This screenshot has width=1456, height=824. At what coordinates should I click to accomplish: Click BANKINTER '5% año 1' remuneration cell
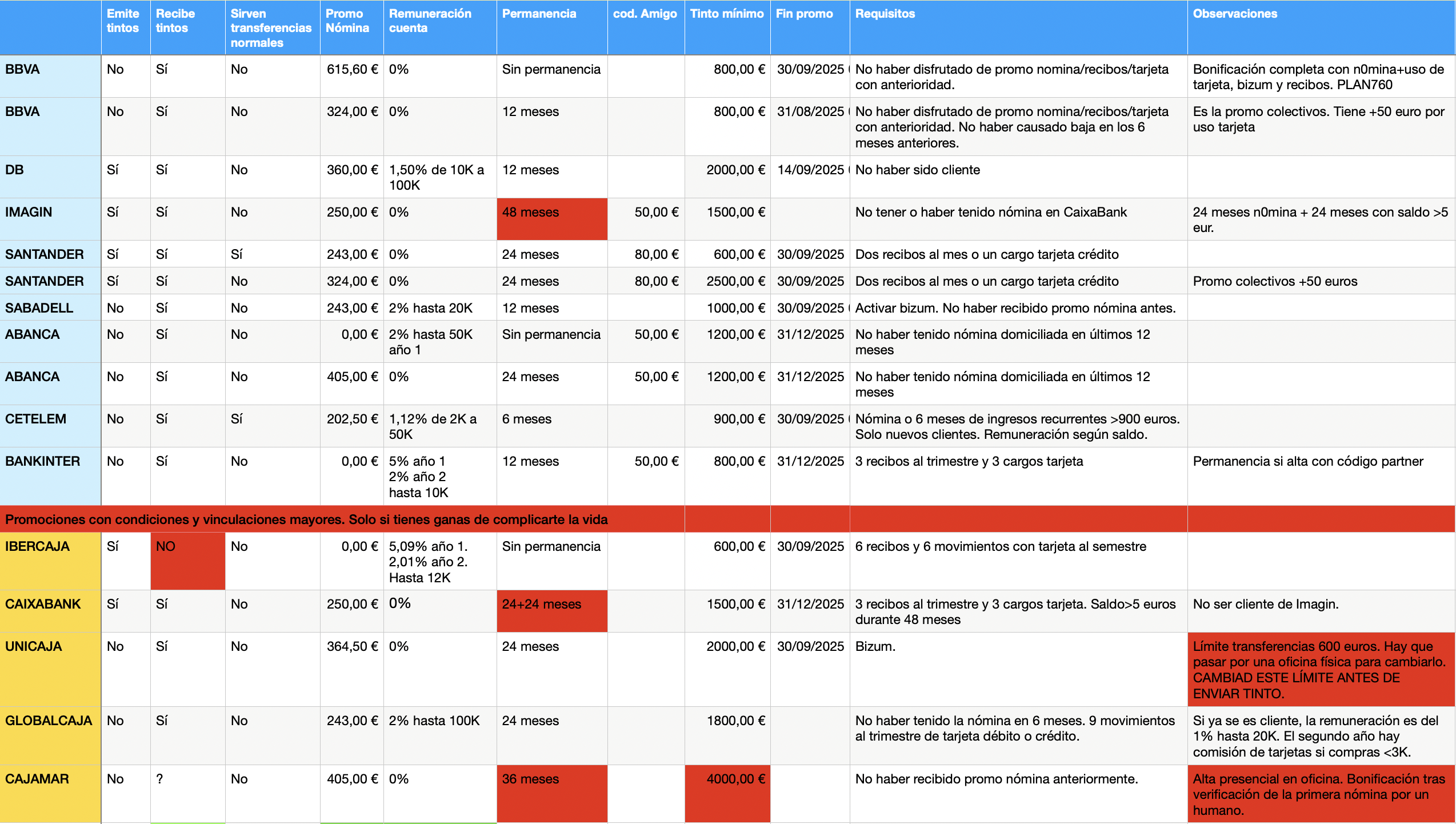440,476
